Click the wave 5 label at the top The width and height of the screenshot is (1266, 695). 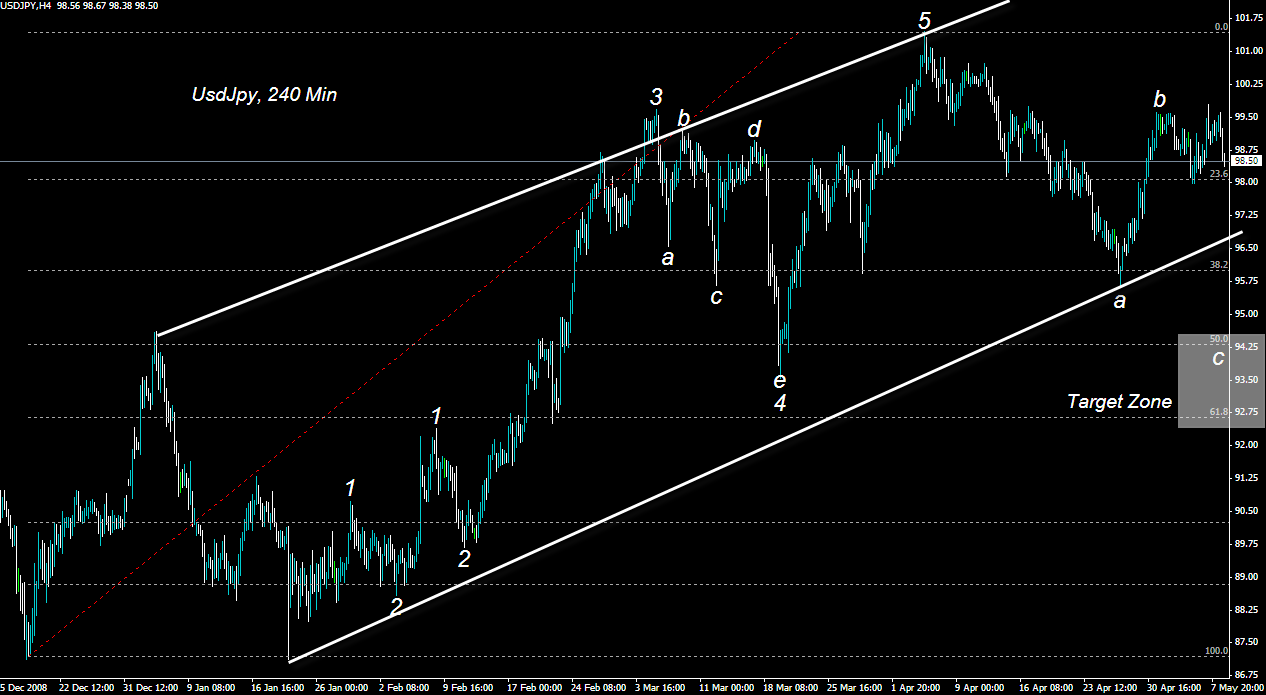click(923, 19)
